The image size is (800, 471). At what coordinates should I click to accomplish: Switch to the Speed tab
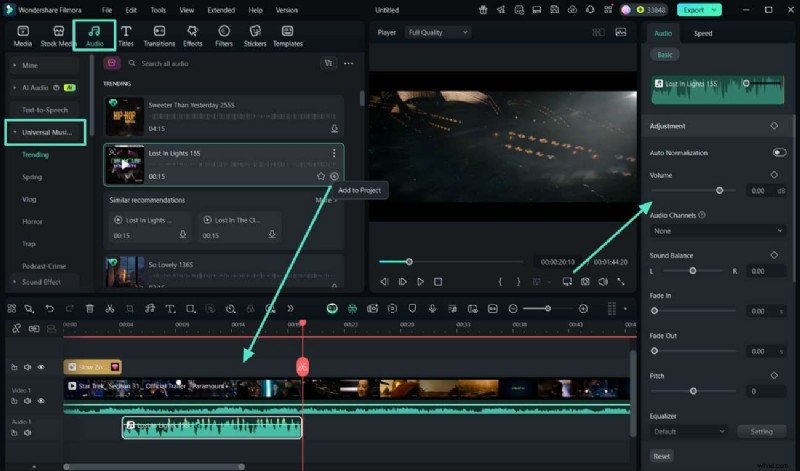pyautogui.click(x=703, y=33)
